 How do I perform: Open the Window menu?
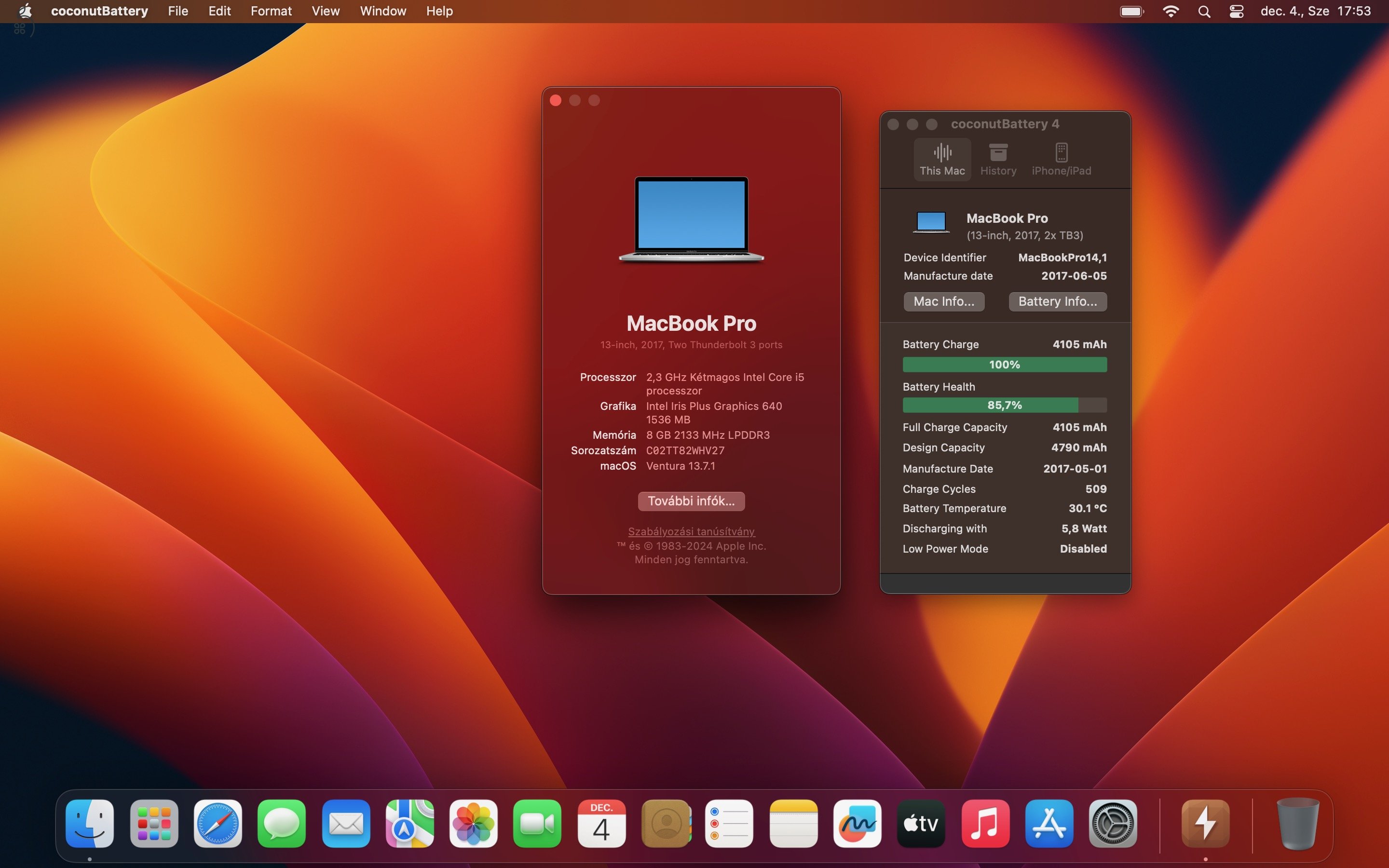click(x=383, y=11)
